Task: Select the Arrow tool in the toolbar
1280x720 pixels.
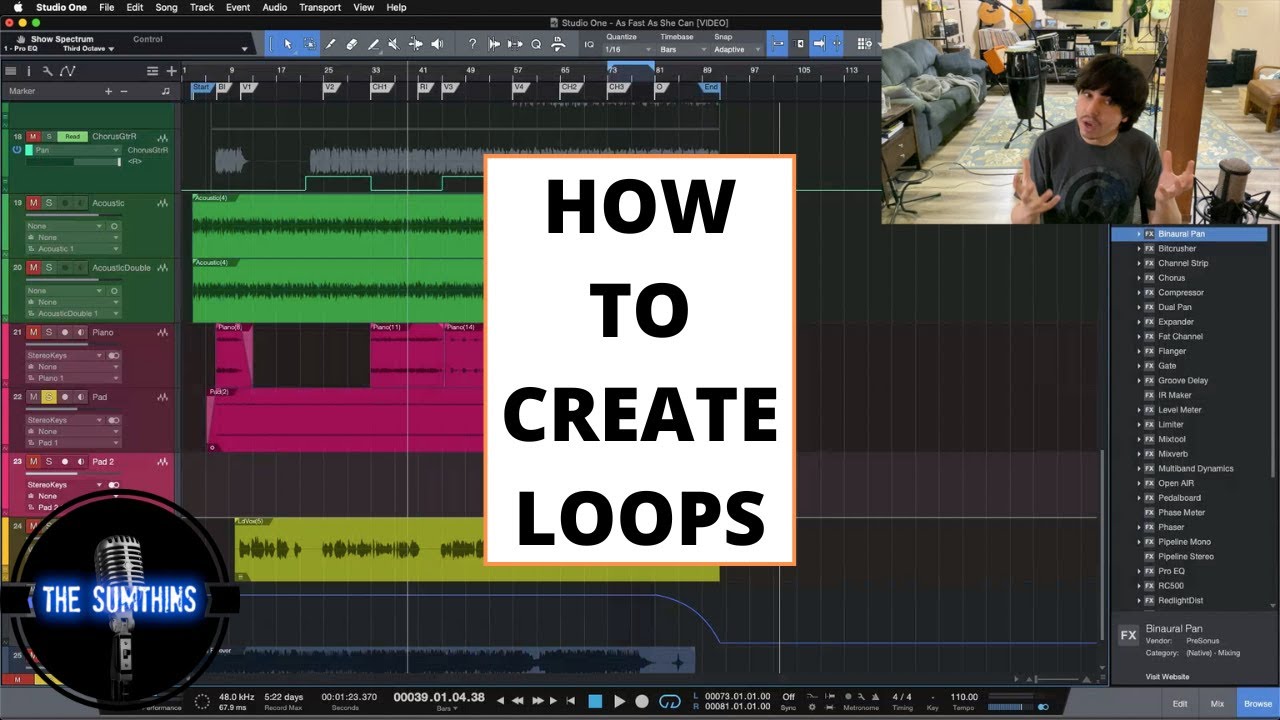Action: 288,44
